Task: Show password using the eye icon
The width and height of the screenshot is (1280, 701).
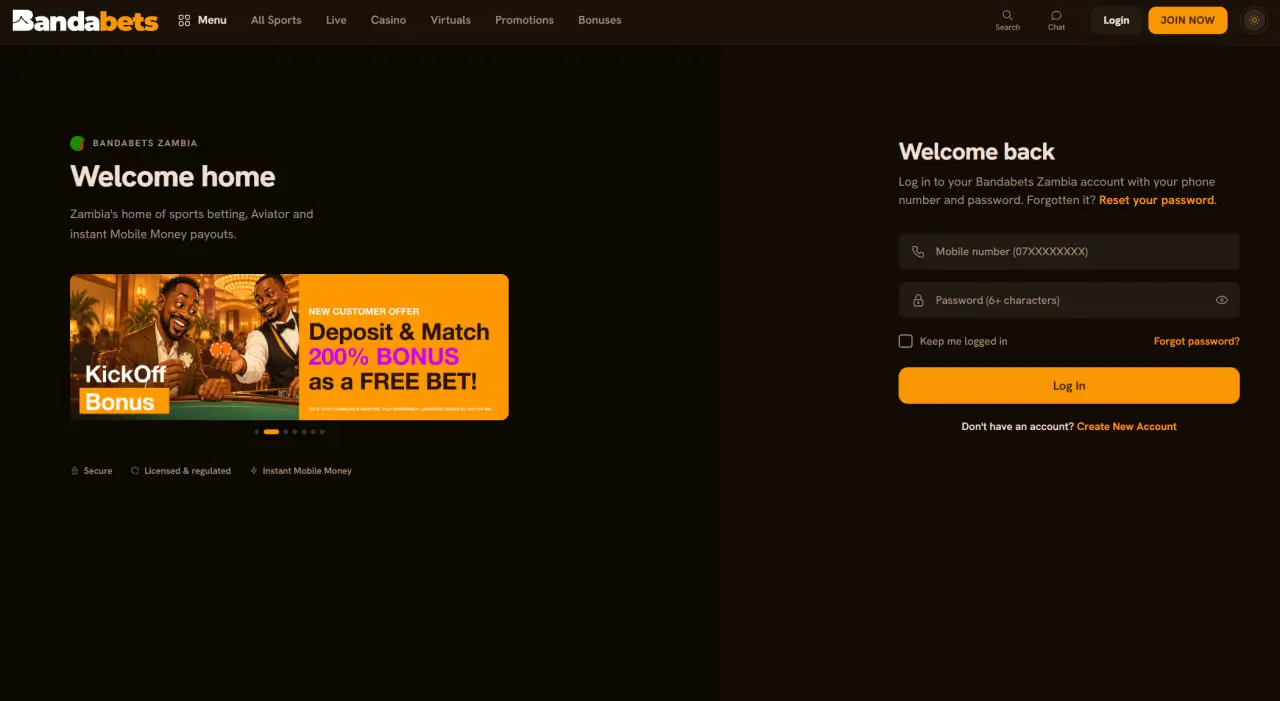Action: (1221, 300)
